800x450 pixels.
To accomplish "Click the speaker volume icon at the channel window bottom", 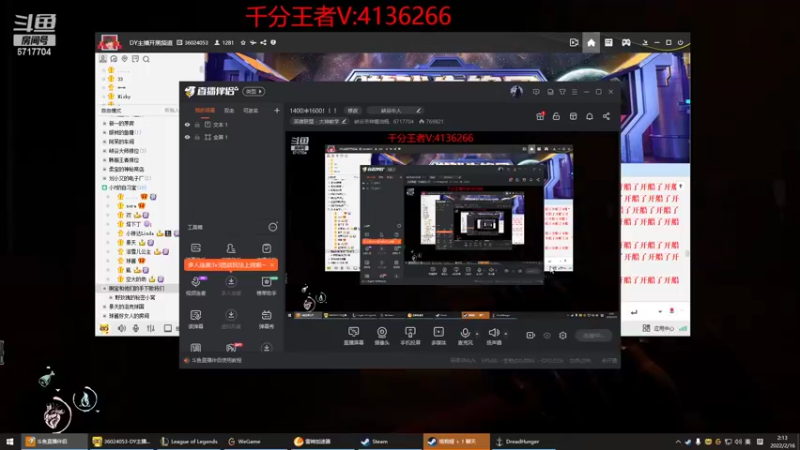I will (x=121, y=329).
